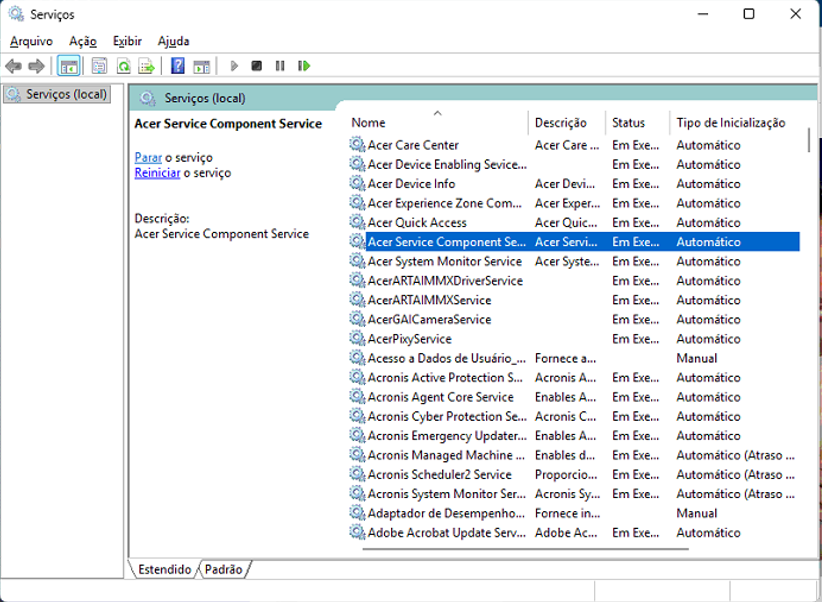
Task: Select the highlighted Acer Service Component Se... row
Action: tap(575, 242)
